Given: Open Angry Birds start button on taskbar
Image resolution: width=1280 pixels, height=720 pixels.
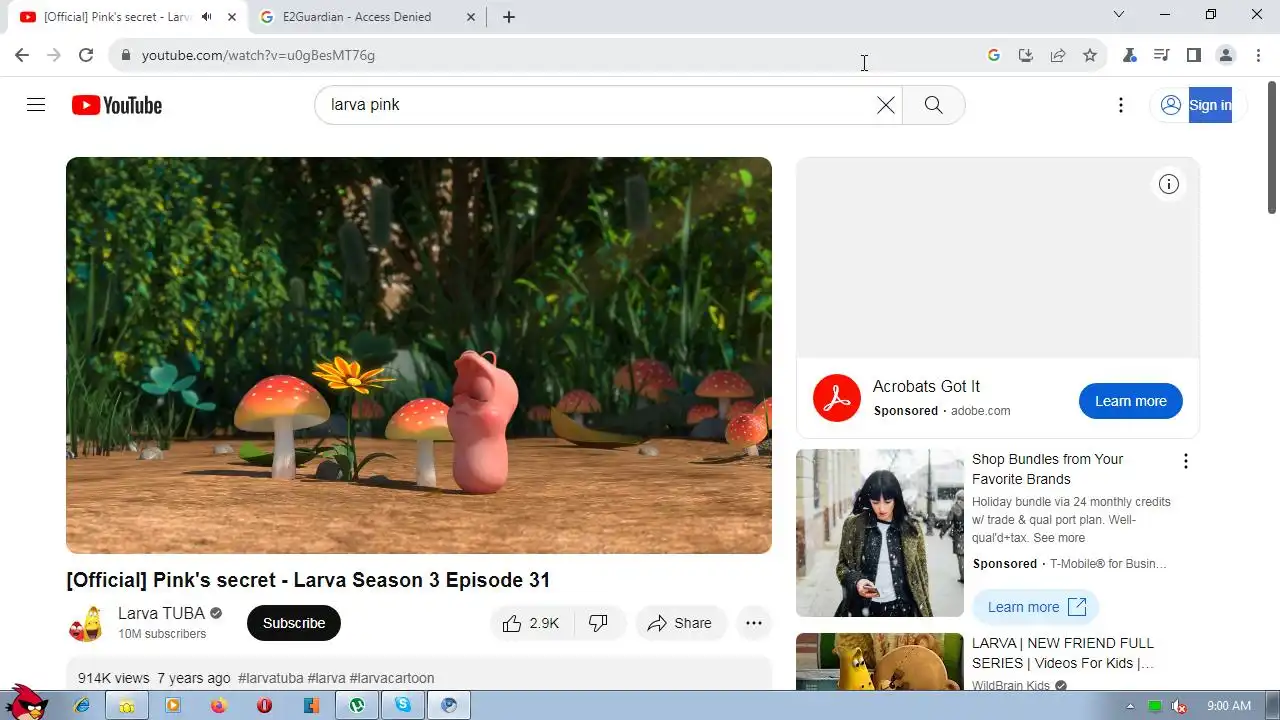Looking at the screenshot, I should [25, 703].
